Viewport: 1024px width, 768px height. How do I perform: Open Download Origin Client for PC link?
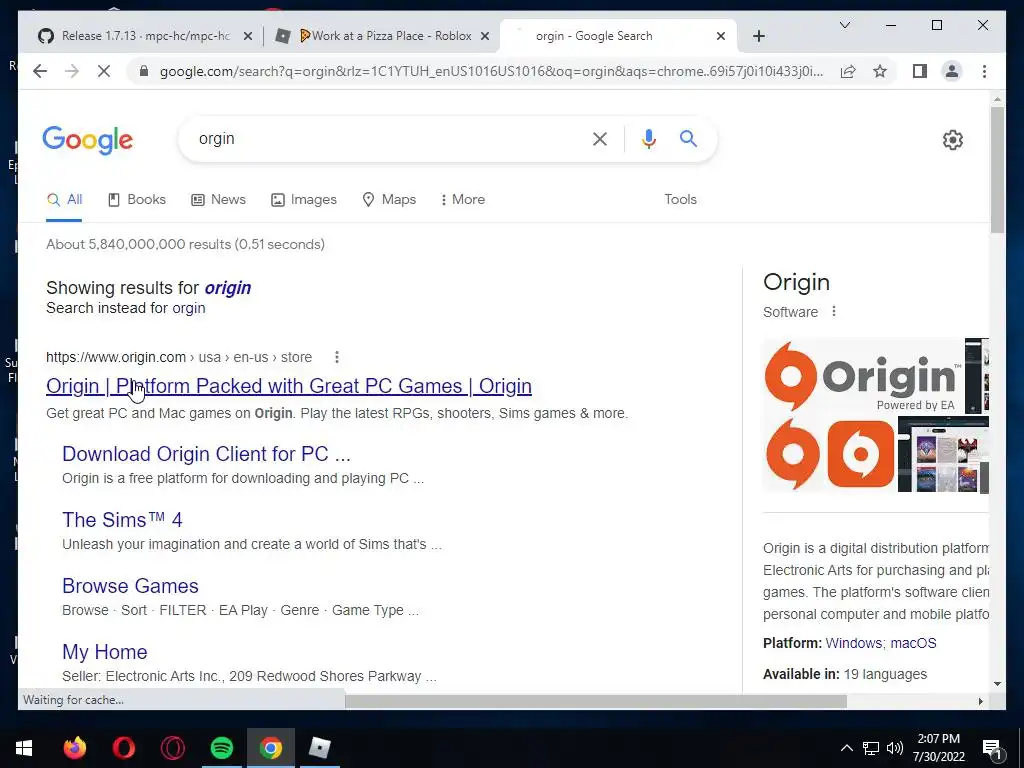point(206,454)
